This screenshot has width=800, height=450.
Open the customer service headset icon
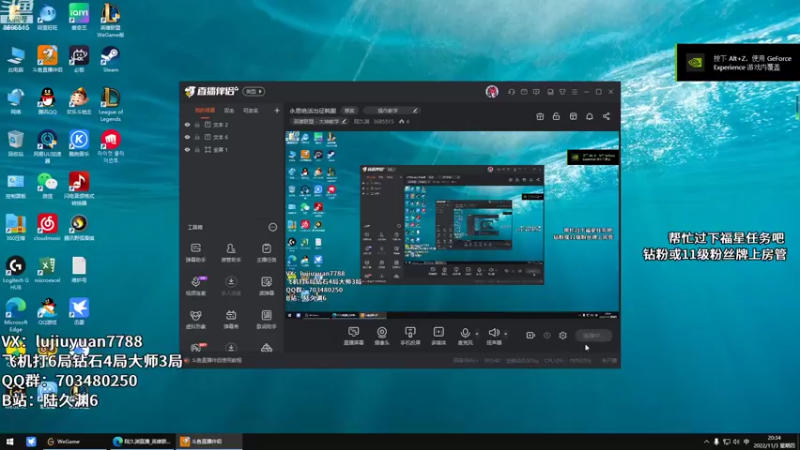click(x=511, y=92)
